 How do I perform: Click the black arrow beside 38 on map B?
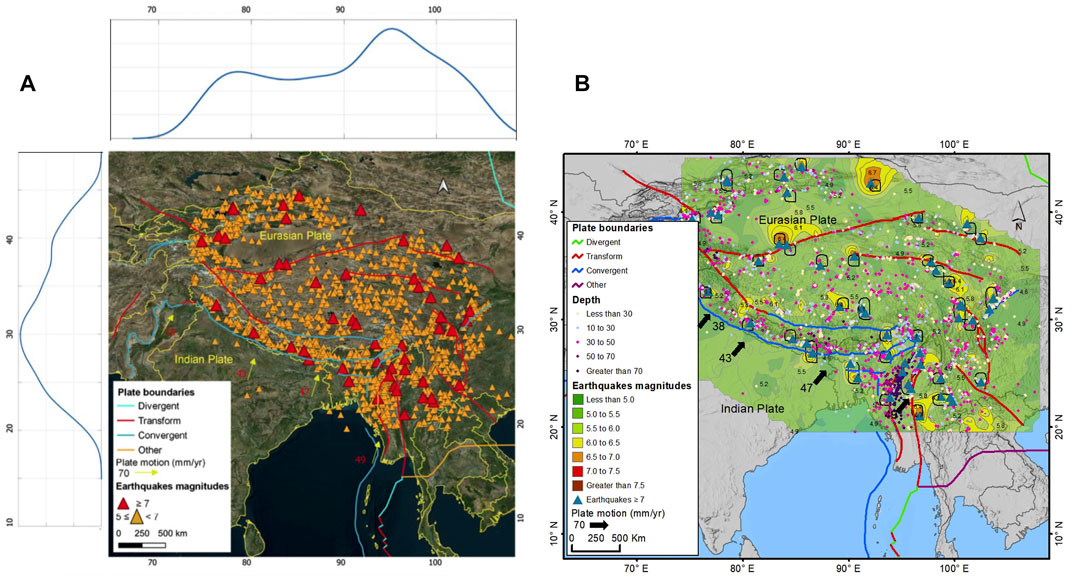click(x=704, y=320)
